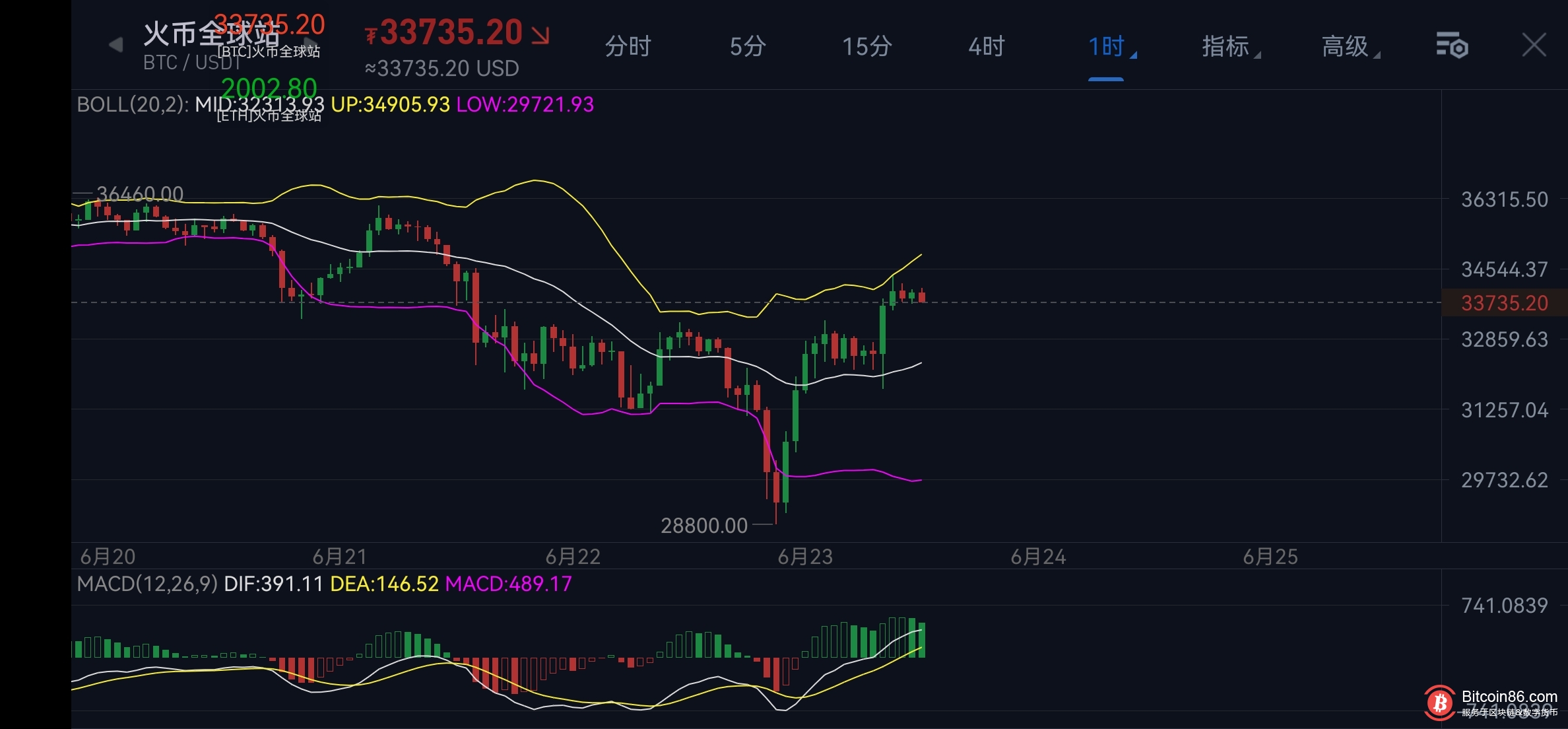Select the 5分 interval tab
The height and width of the screenshot is (729, 1568).
[x=748, y=46]
